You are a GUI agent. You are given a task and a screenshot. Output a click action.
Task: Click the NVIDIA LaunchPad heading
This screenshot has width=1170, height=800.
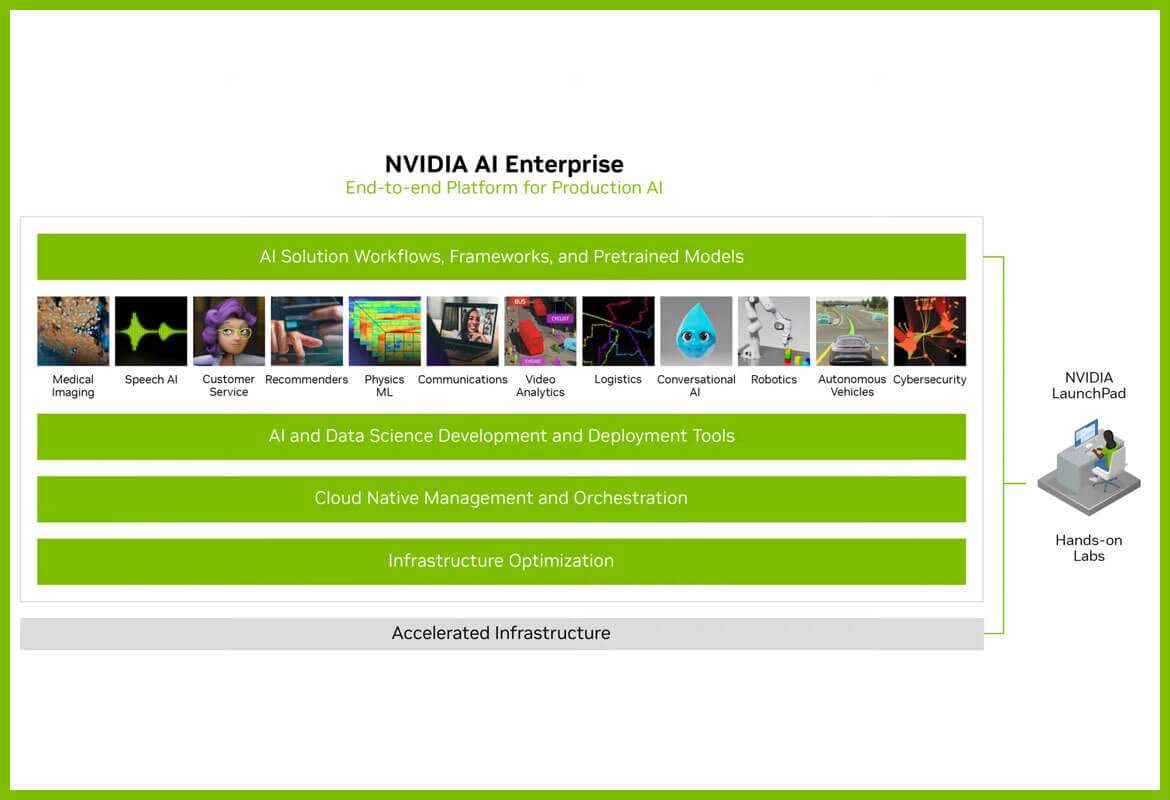[1089, 385]
